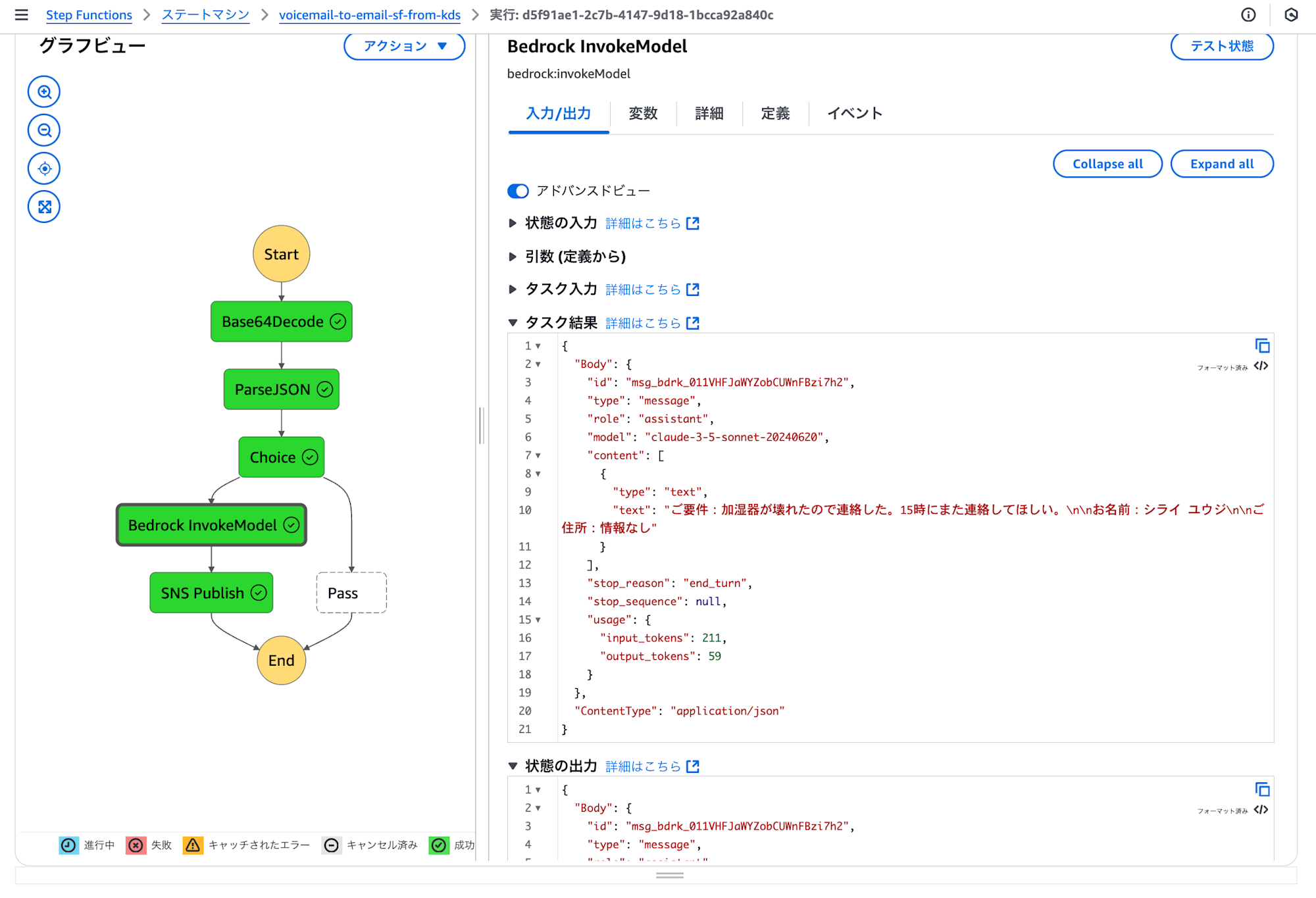Open external link icon beside タスク入力
This screenshot has height=898, width=1316.
click(692, 289)
